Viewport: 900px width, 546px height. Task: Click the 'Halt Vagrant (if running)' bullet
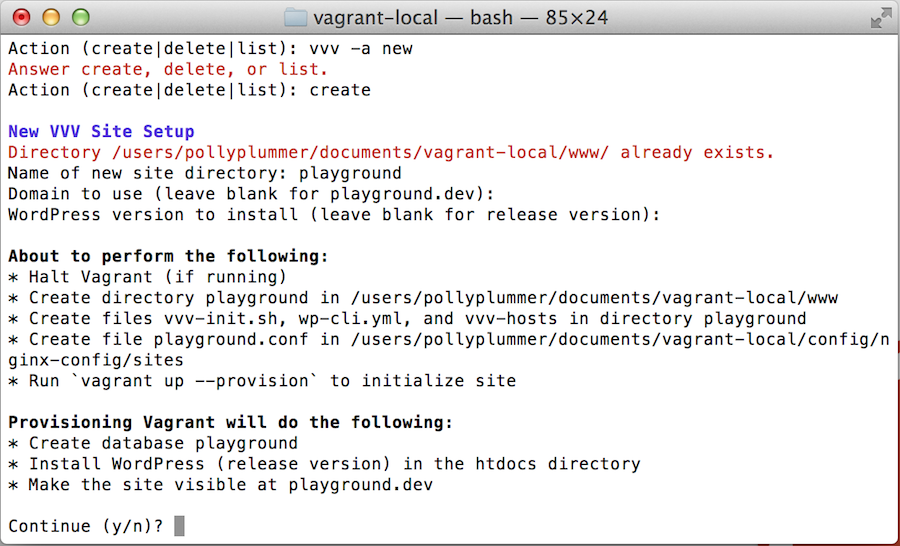coord(147,277)
